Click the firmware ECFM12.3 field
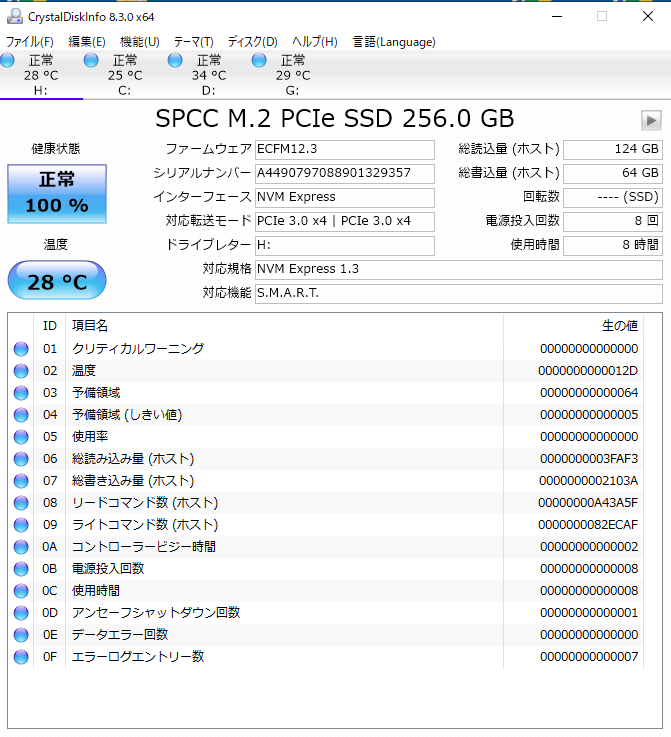The image size is (671, 737). pos(344,150)
